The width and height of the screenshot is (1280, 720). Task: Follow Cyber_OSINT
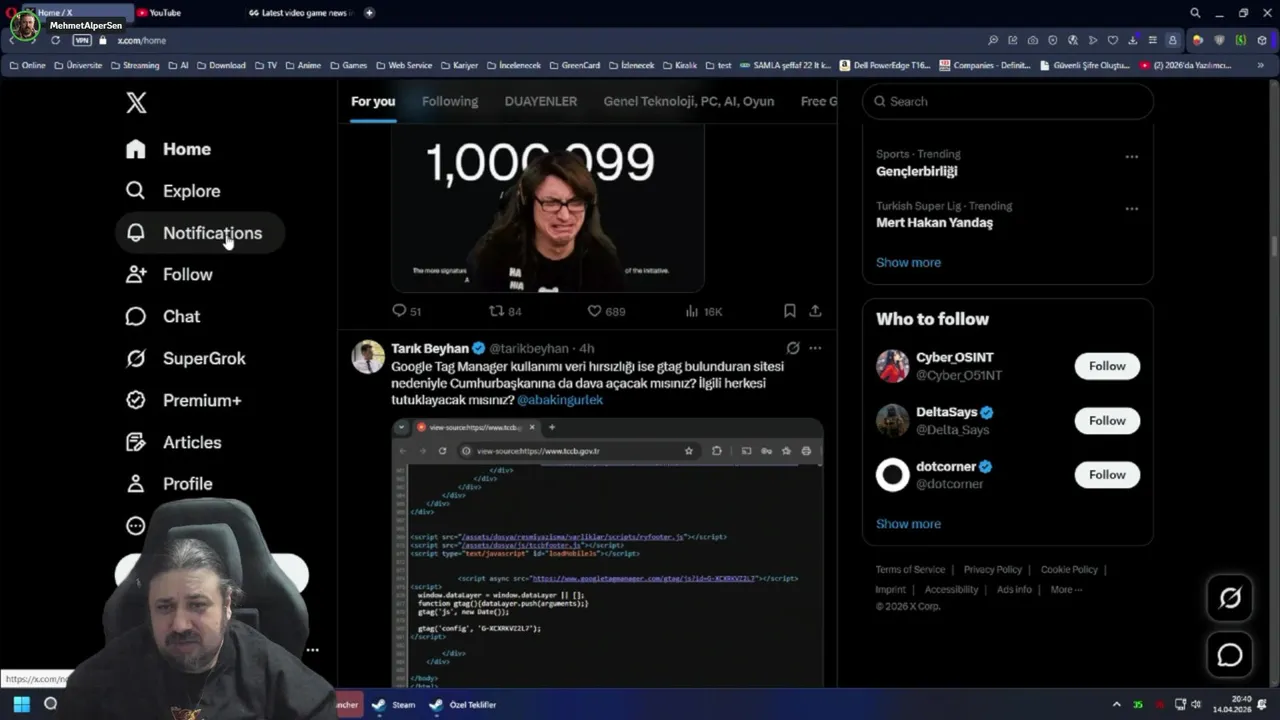click(x=1107, y=366)
